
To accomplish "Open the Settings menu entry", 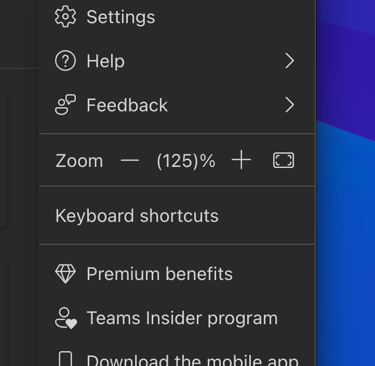I will (x=177, y=17).
